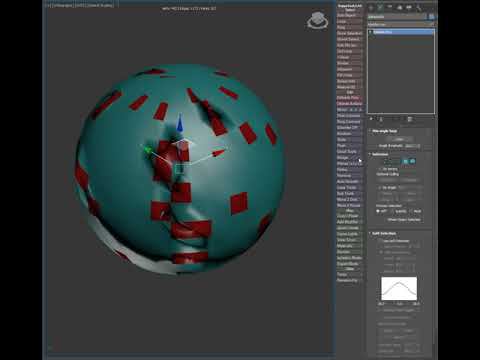Click the green Y axis handle of gizmo

(148, 150)
